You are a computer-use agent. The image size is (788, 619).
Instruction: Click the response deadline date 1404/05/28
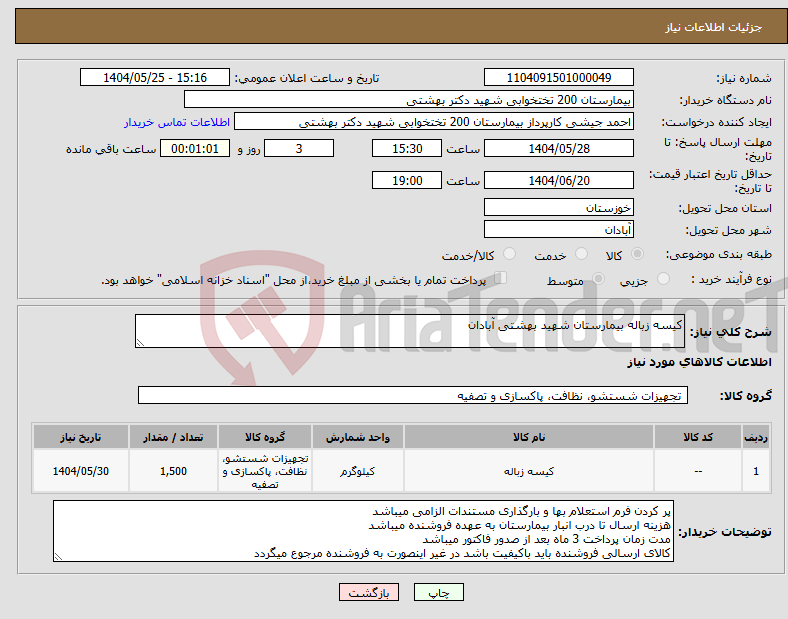coord(558,148)
